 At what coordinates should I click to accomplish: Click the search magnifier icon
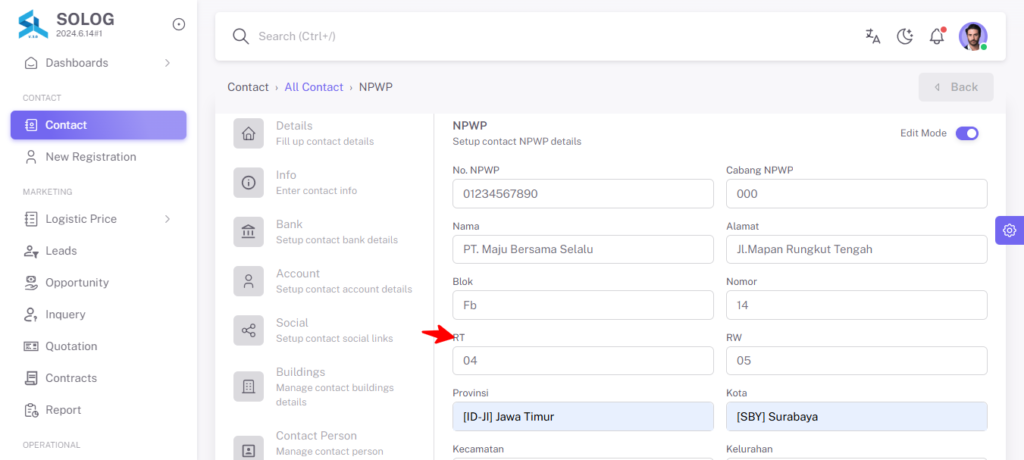pyautogui.click(x=241, y=36)
